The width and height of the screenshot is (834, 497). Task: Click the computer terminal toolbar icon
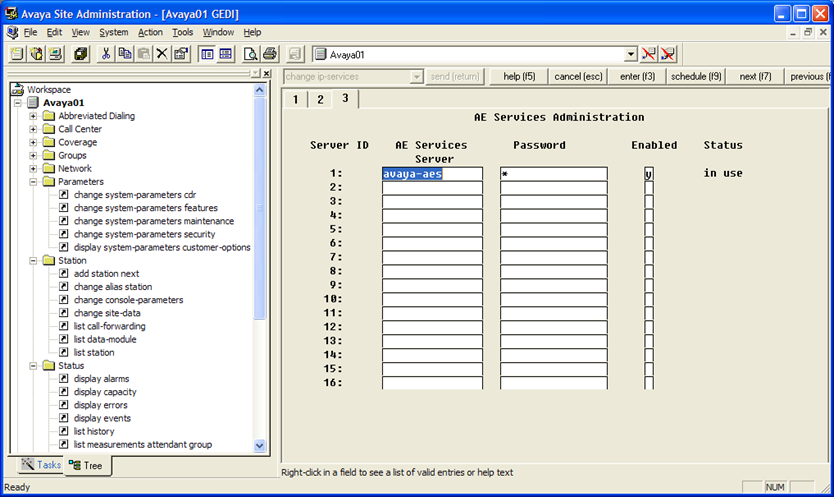coord(55,54)
